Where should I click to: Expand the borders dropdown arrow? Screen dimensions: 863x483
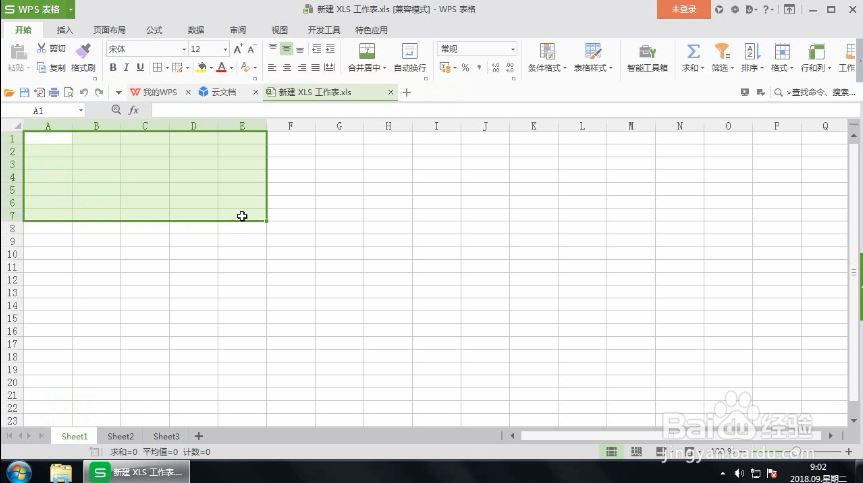[x=167, y=68]
